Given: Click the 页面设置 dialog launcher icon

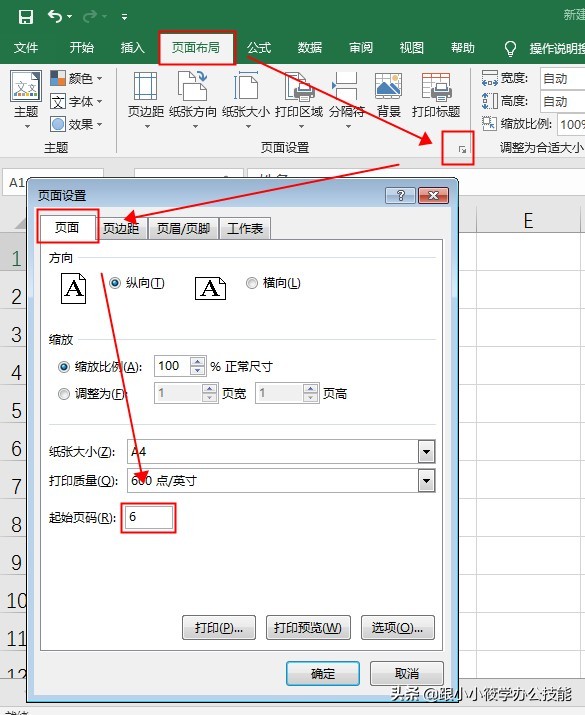Looking at the screenshot, I should [x=462, y=149].
